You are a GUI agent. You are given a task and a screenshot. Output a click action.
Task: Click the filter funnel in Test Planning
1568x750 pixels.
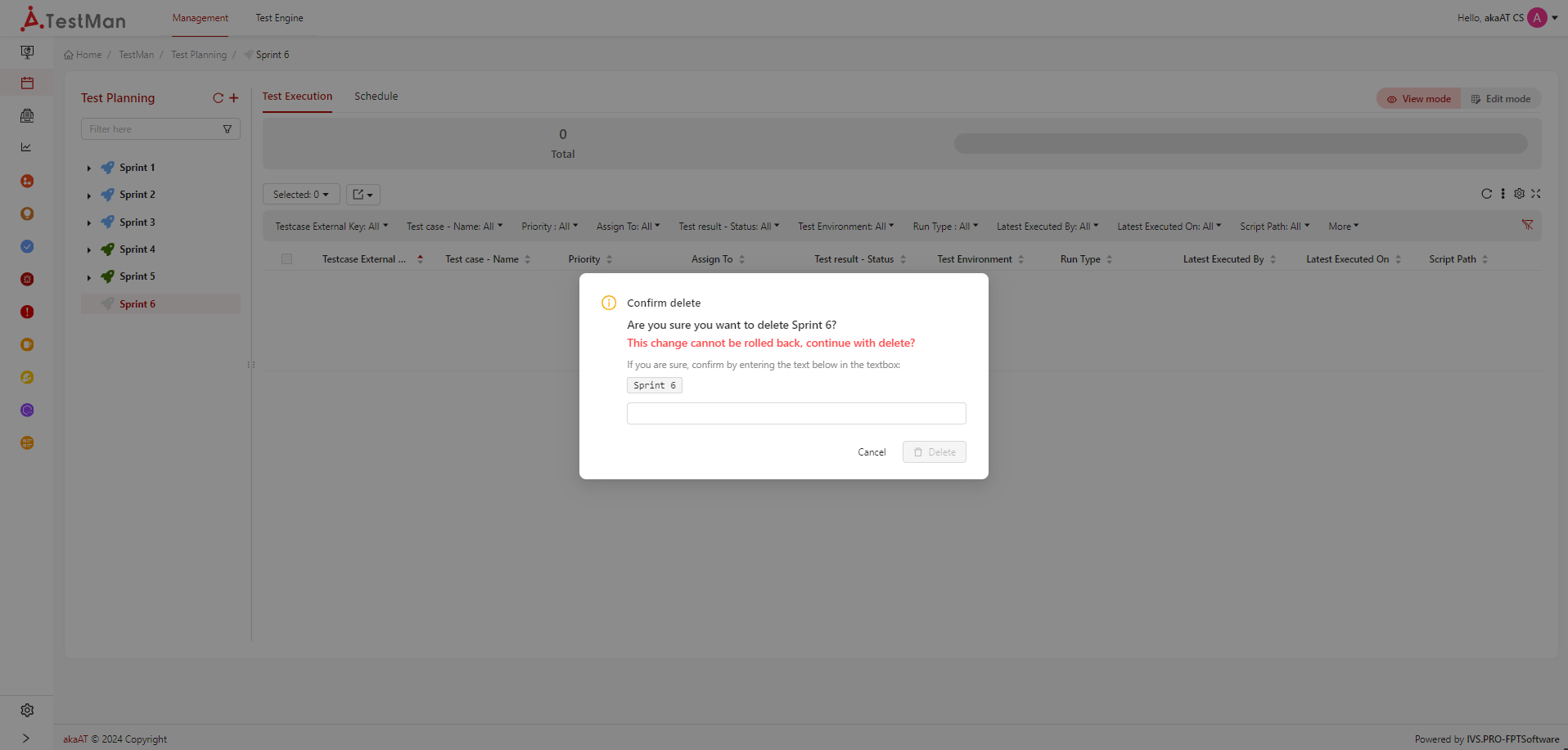[x=228, y=129]
